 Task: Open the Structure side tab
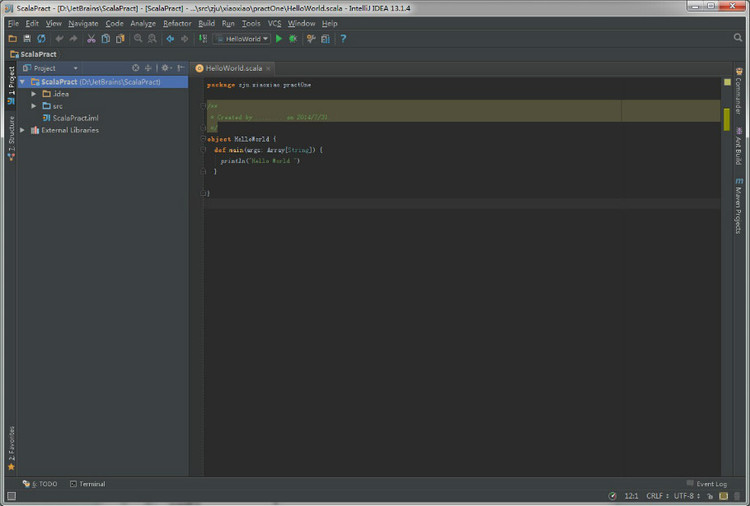click(11, 139)
